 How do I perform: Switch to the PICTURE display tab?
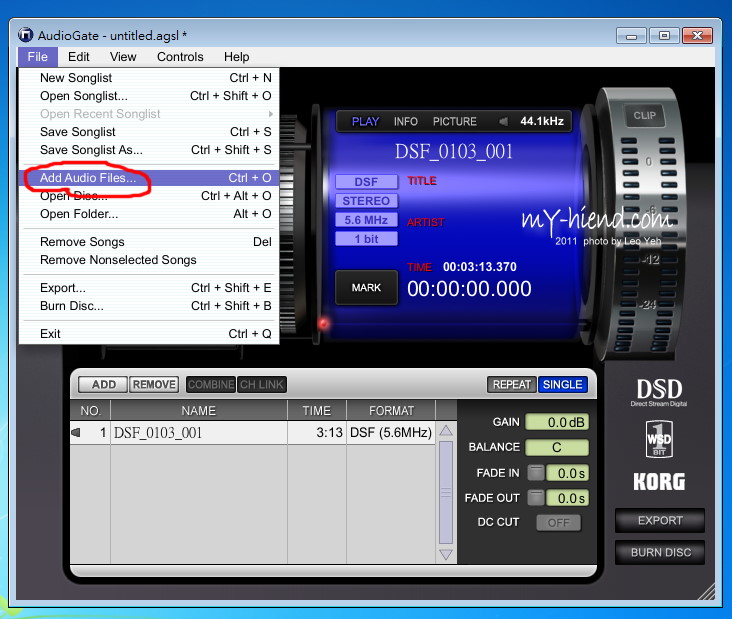454,121
